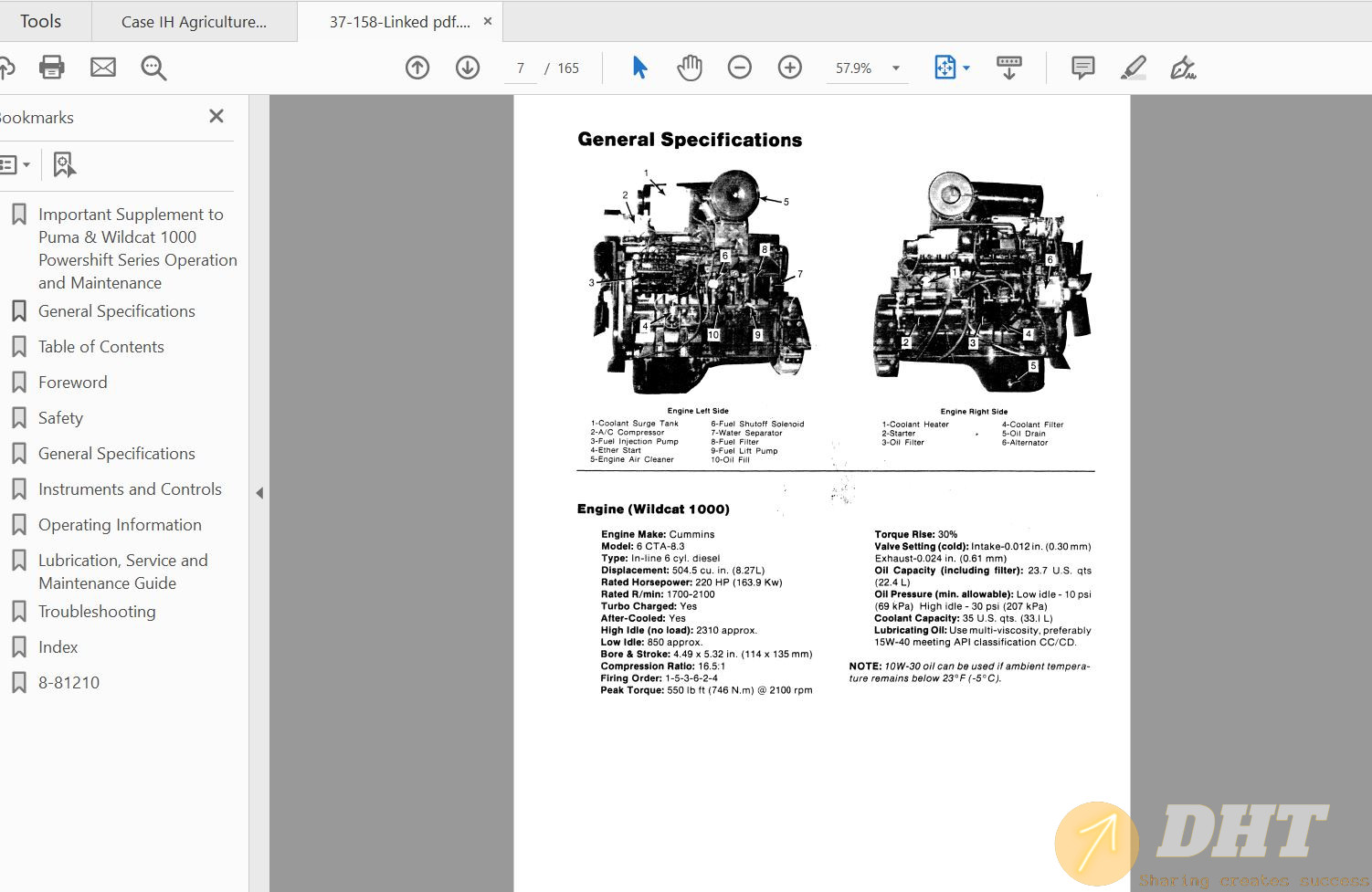Click the Compression Ratio: 16.5:1 line
Viewport: 1372px width, 892px height.
click(x=662, y=666)
